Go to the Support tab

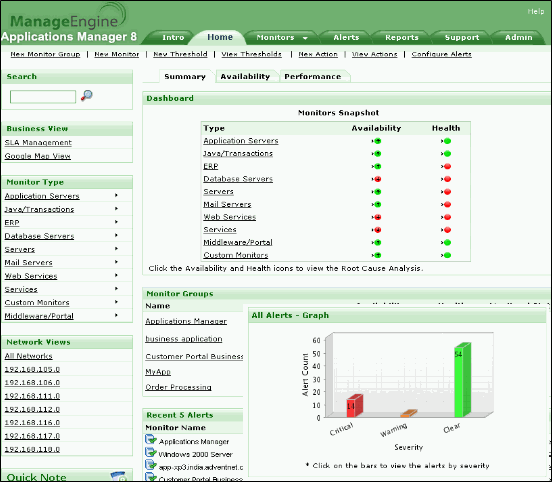tap(462, 37)
